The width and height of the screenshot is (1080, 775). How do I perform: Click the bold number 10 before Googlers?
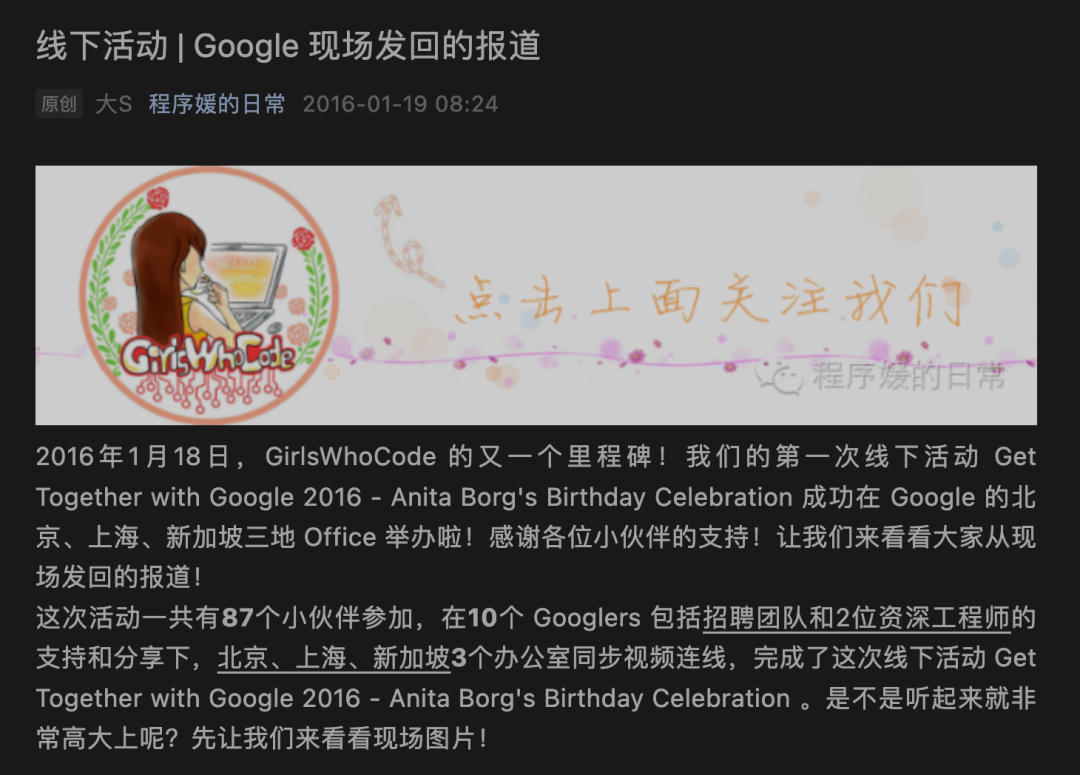(482, 618)
